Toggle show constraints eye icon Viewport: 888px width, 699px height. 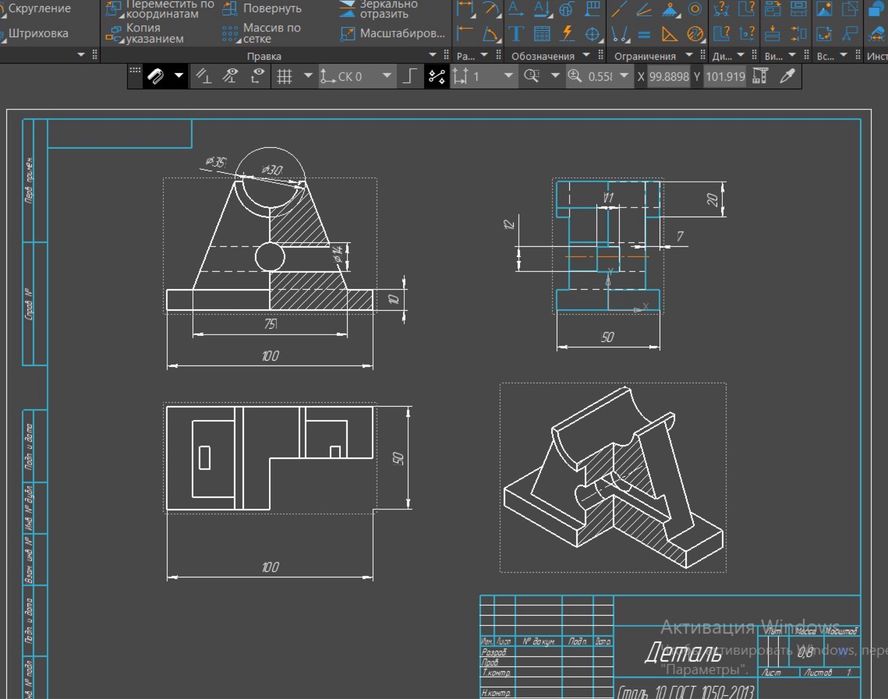pos(230,76)
